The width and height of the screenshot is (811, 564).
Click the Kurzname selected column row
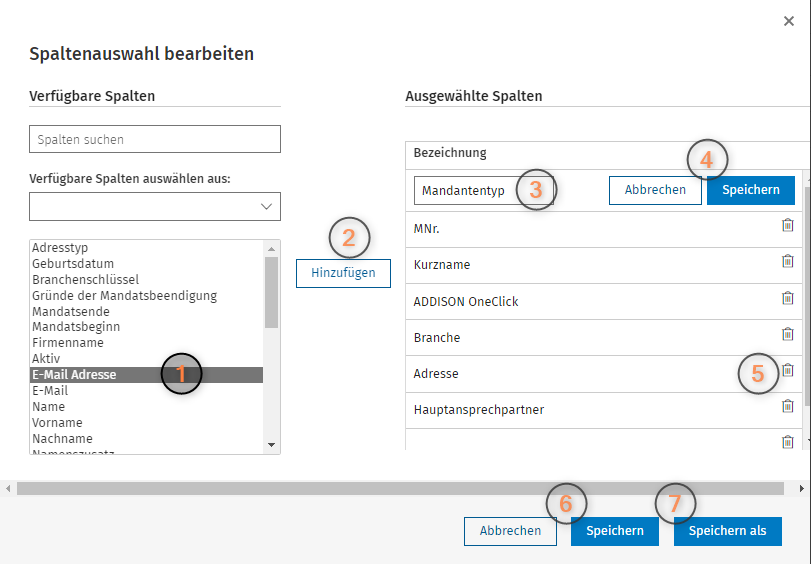click(x=604, y=265)
